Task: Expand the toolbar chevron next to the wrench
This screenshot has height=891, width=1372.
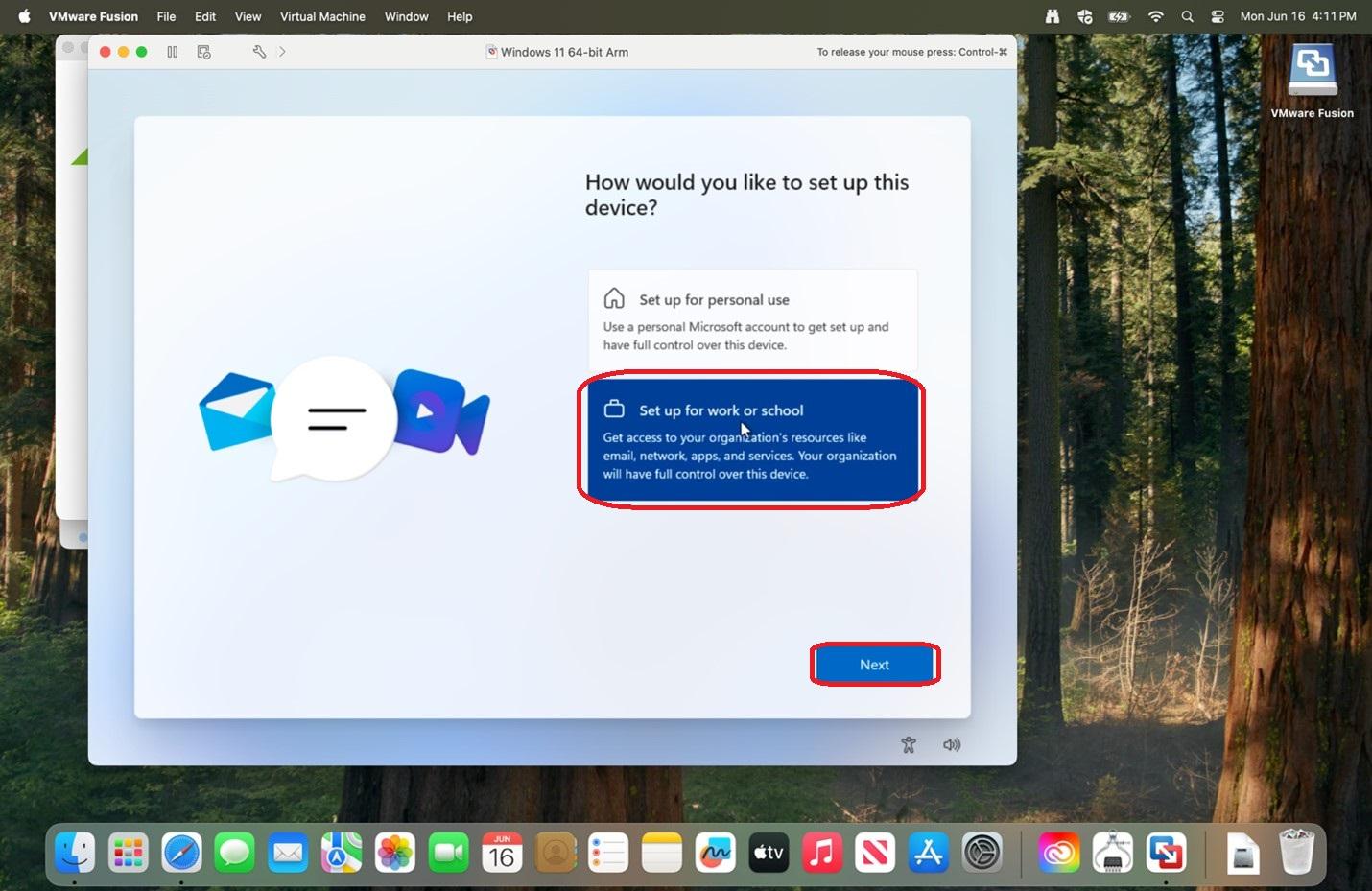Action: point(282,52)
